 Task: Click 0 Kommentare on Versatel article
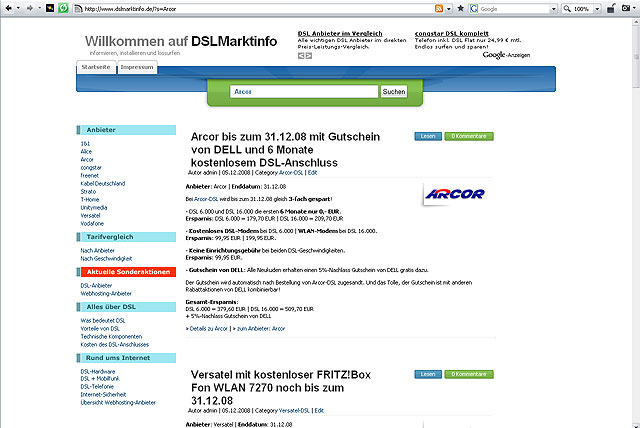(x=469, y=374)
